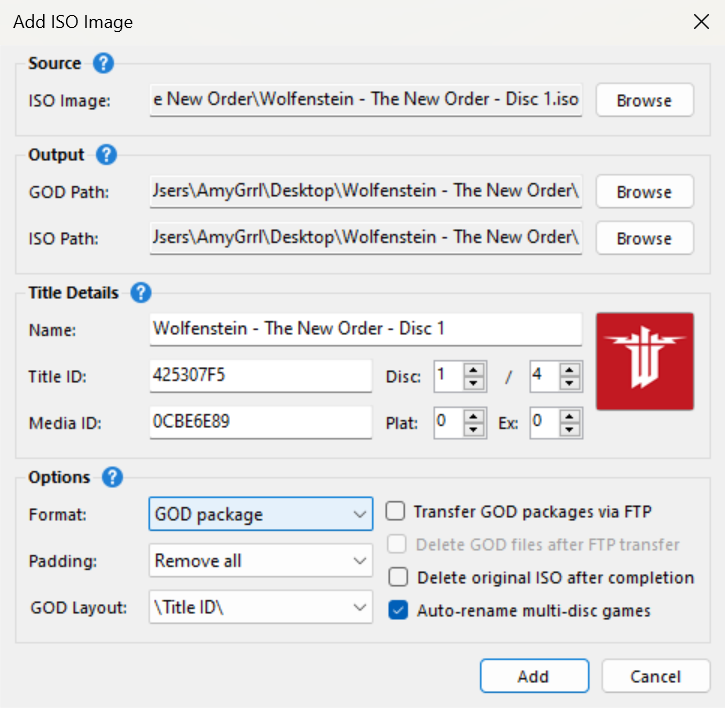This screenshot has width=725, height=708.
Task: Close the Add ISO Image dialog
Action: tap(701, 21)
